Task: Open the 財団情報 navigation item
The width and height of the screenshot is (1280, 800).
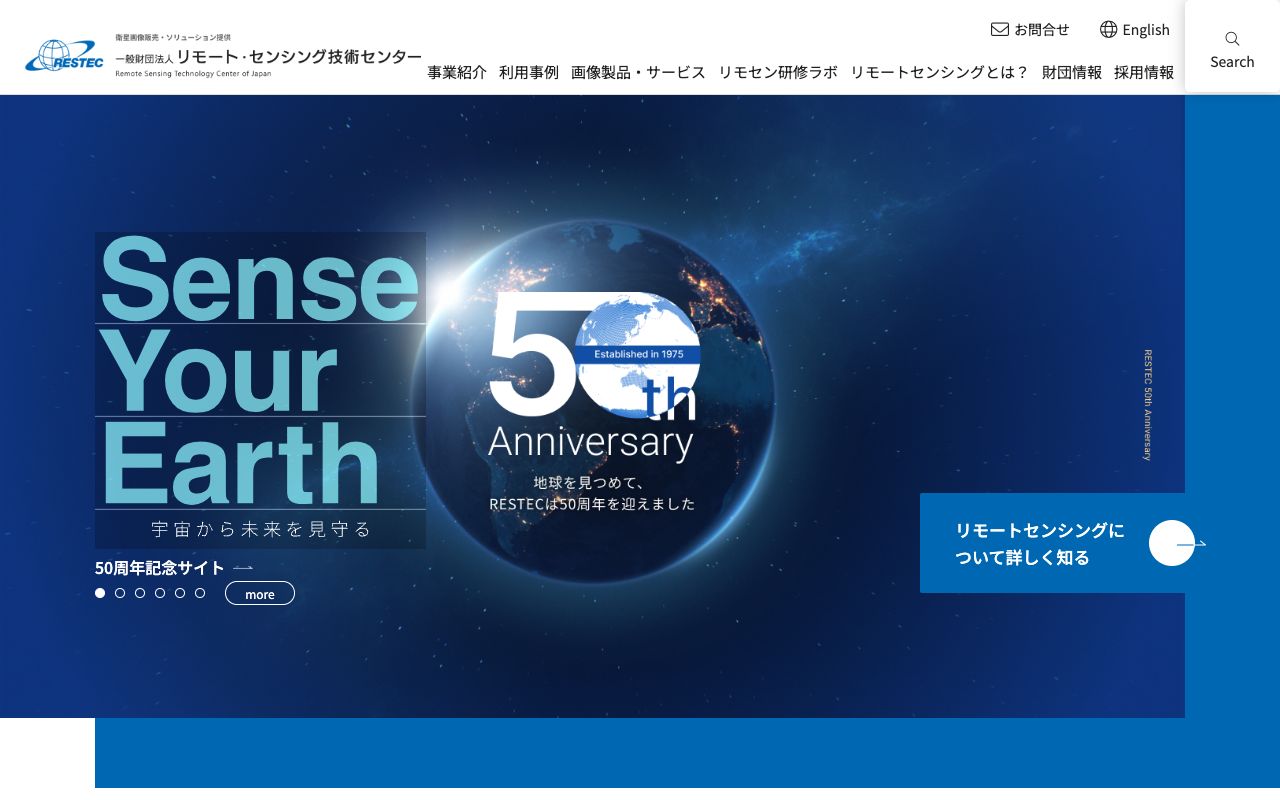Action: (1072, 72)
